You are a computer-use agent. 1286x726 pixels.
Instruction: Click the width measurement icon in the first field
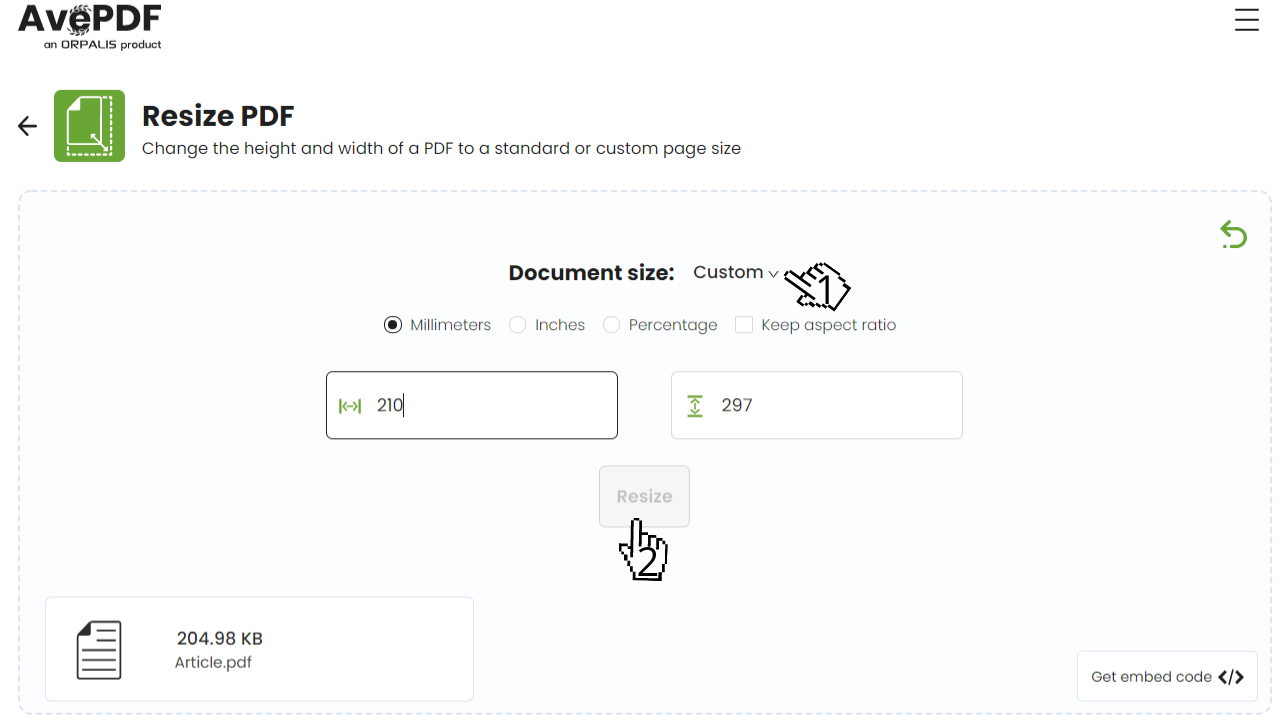click(349, 405)
